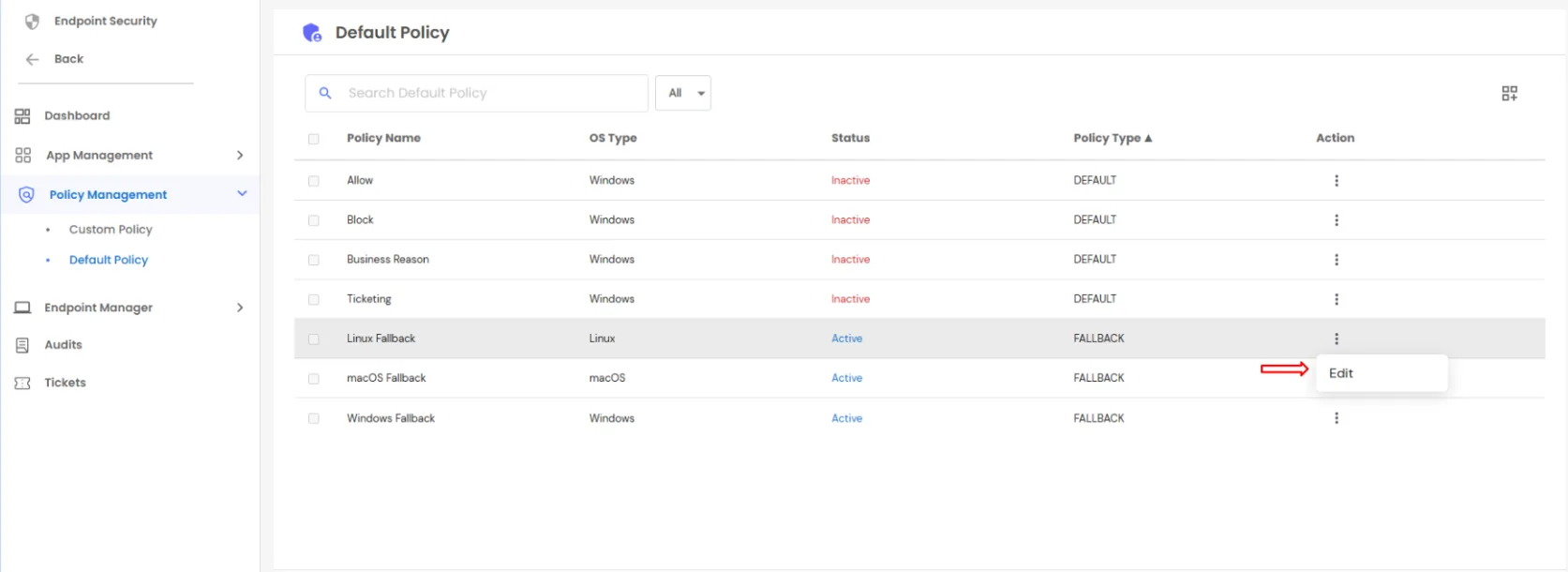Click the Search Default Policy field
This screenshot has height=572, width=1568.
tap(487, 93)
